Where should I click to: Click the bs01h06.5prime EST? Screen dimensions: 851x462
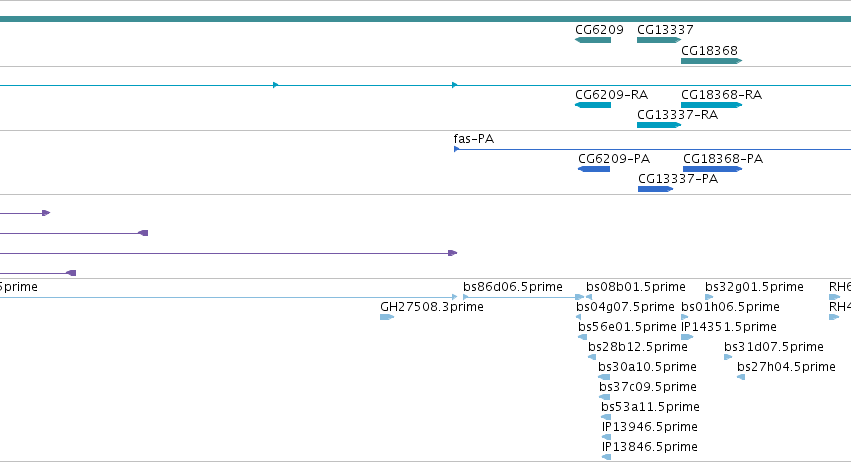coord(684,317)
